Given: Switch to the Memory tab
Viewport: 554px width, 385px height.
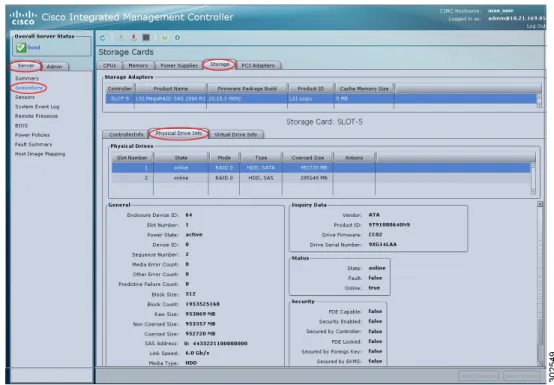Looking at the screenshot, I should 138,65.
